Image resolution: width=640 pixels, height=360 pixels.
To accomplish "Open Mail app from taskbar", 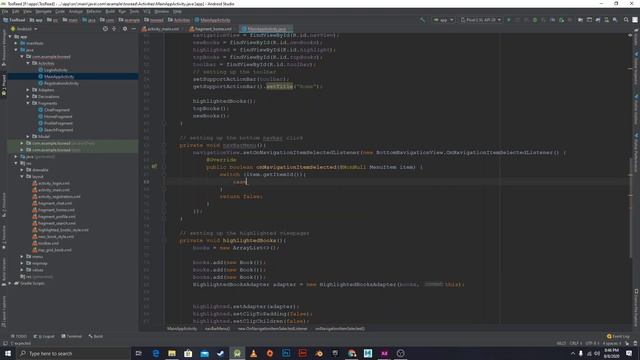I will pyautogui.click(x=204, y=353).
